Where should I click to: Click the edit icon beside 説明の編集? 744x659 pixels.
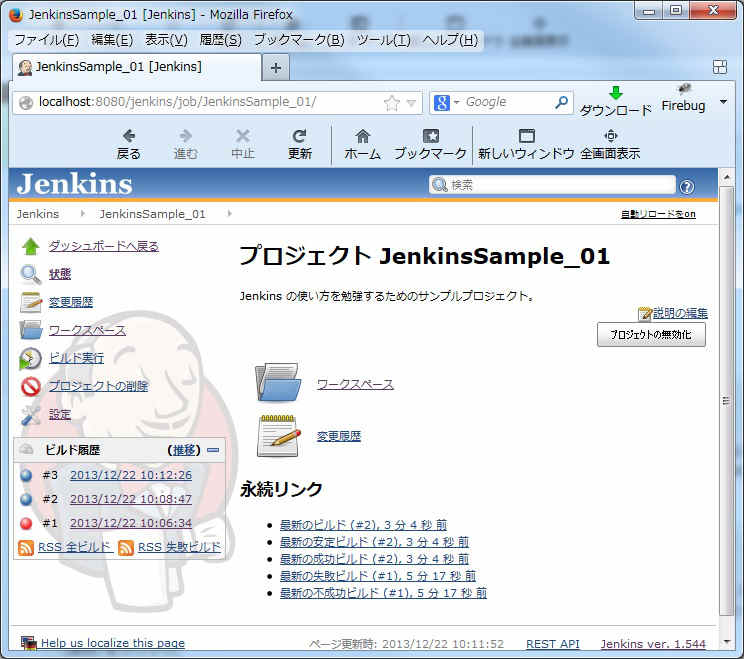(645, 314)
